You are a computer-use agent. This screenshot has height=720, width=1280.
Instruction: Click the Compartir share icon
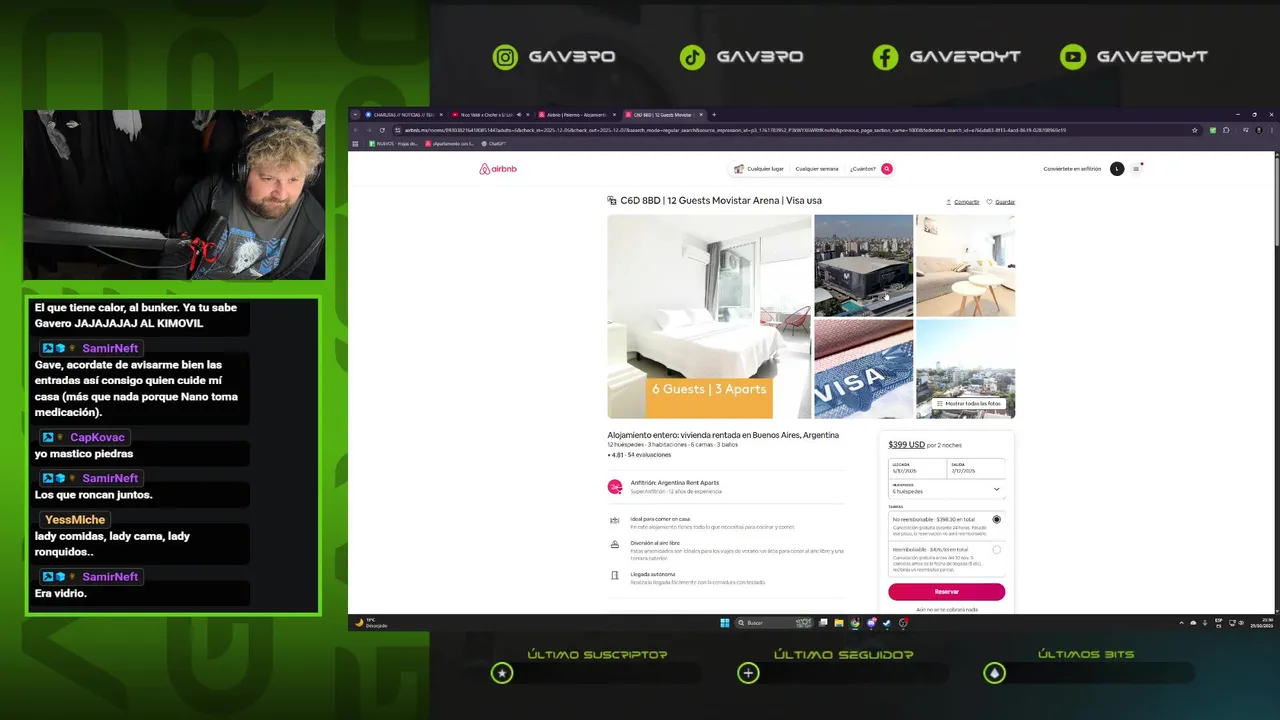(949, 202)
